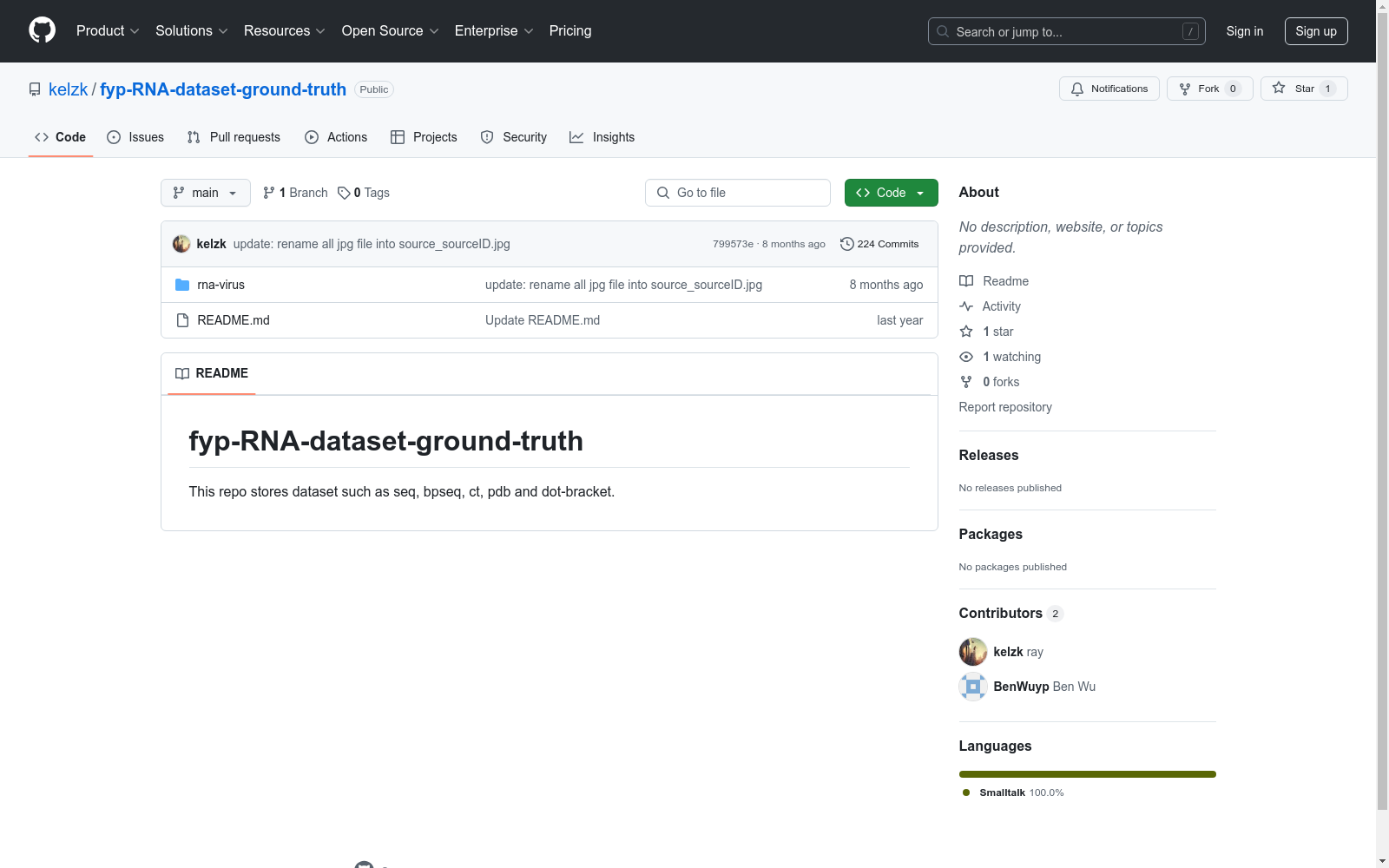Open kelzk contributor avatar

pyautogui.click(x=973, y=652)
